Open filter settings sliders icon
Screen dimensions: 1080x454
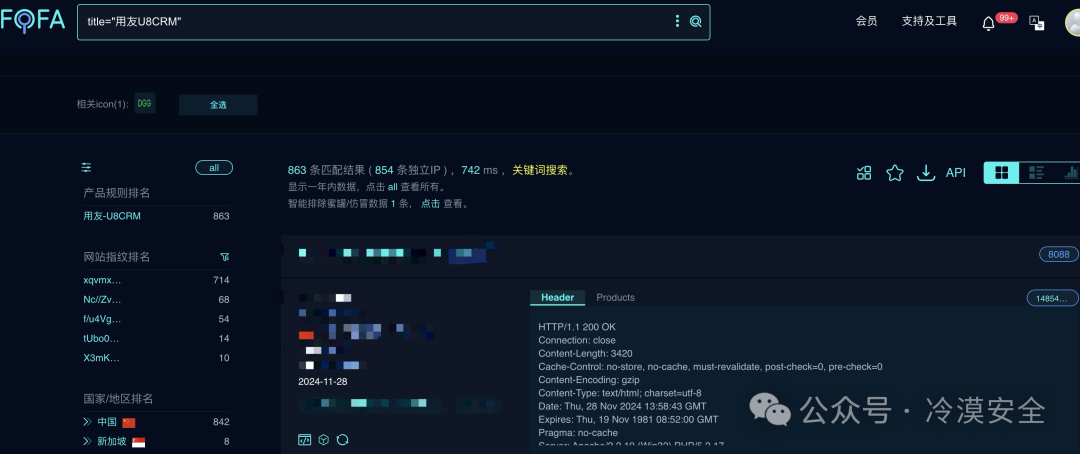coord(86,167)
